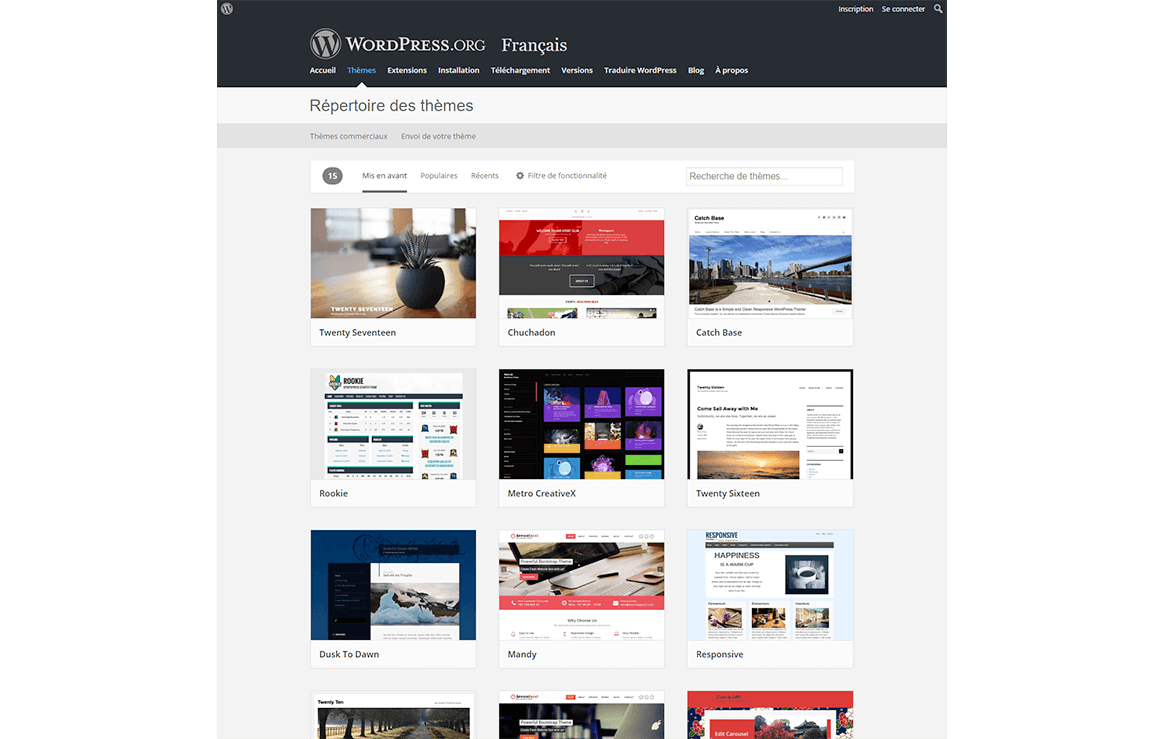Image resolution: width=1164 pixels, height=739 pixels.
Task: Click the gear icon beside Filtre de fonctionnalité
Action: point(520,176)
